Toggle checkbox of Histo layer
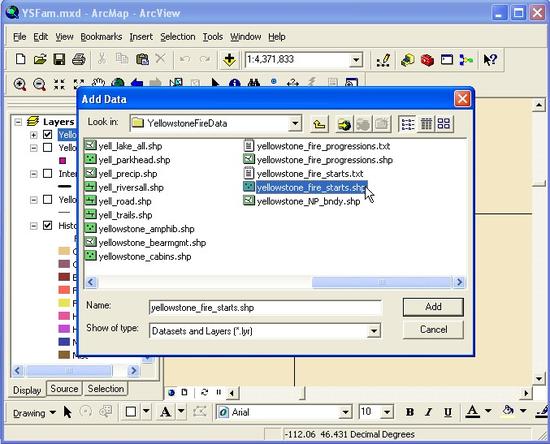550x444 pixels. coord(47,226)
